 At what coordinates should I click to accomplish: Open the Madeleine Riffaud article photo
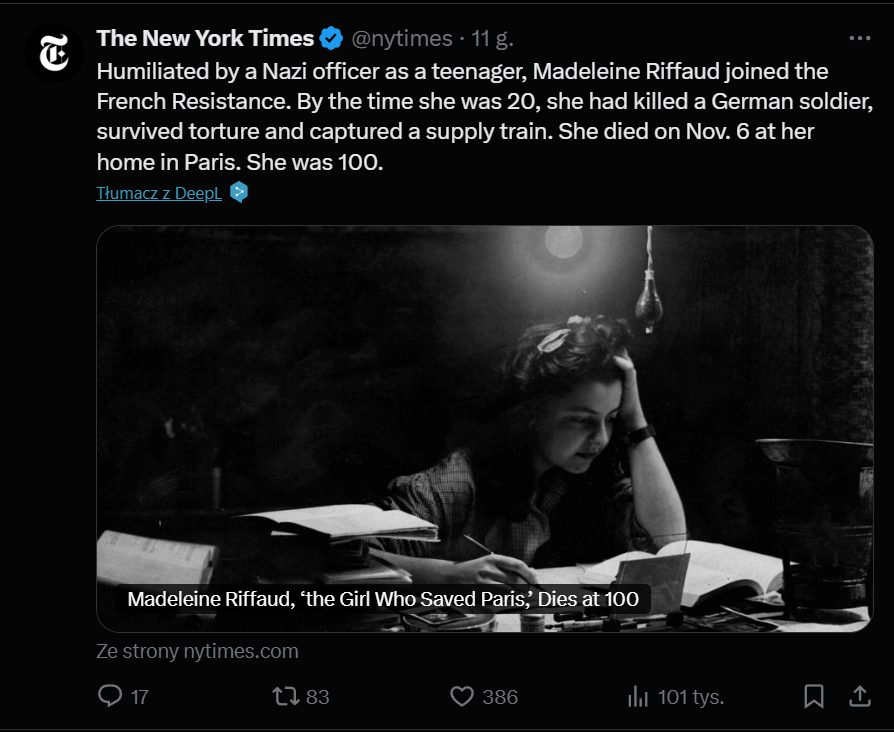click(x=484, y=400)
